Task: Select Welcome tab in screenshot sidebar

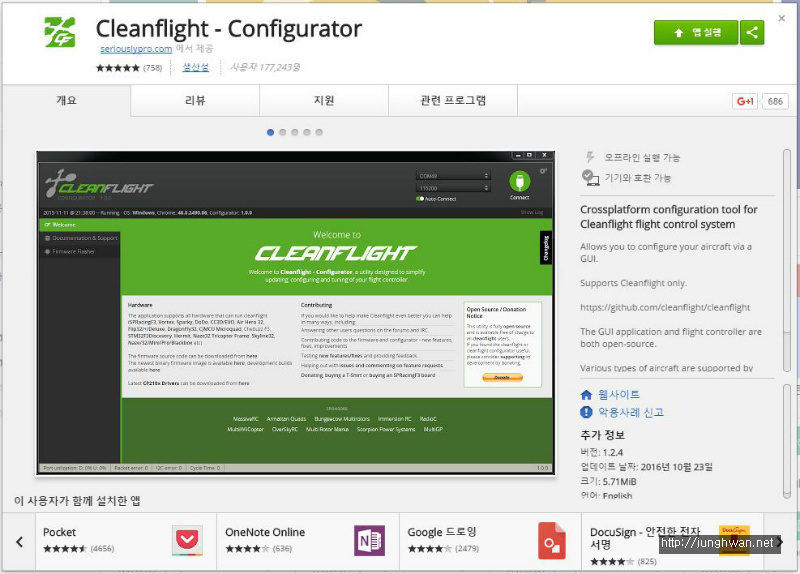Action: click(x=80, y=224)
